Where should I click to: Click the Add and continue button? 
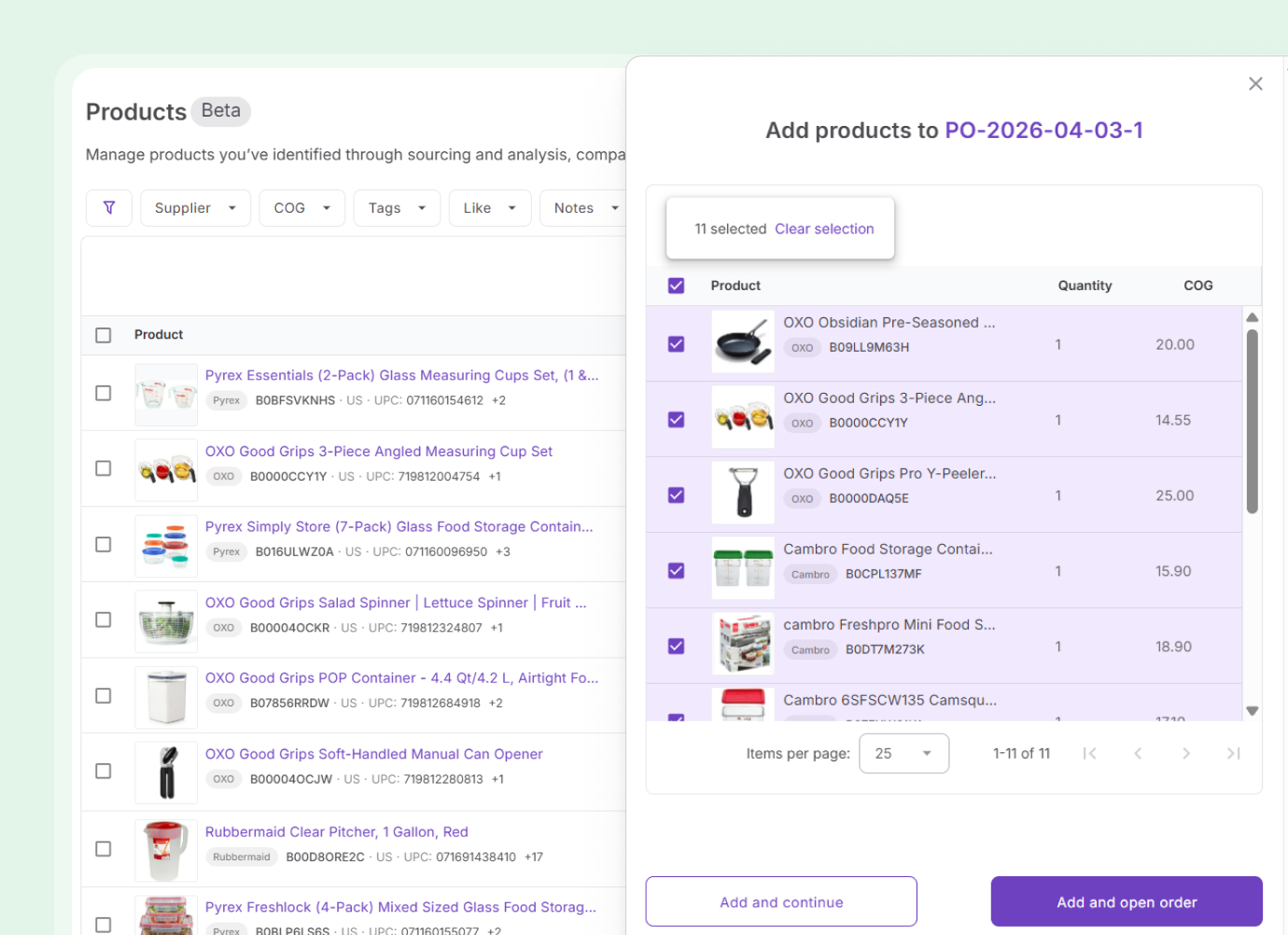tap(780, 901)
